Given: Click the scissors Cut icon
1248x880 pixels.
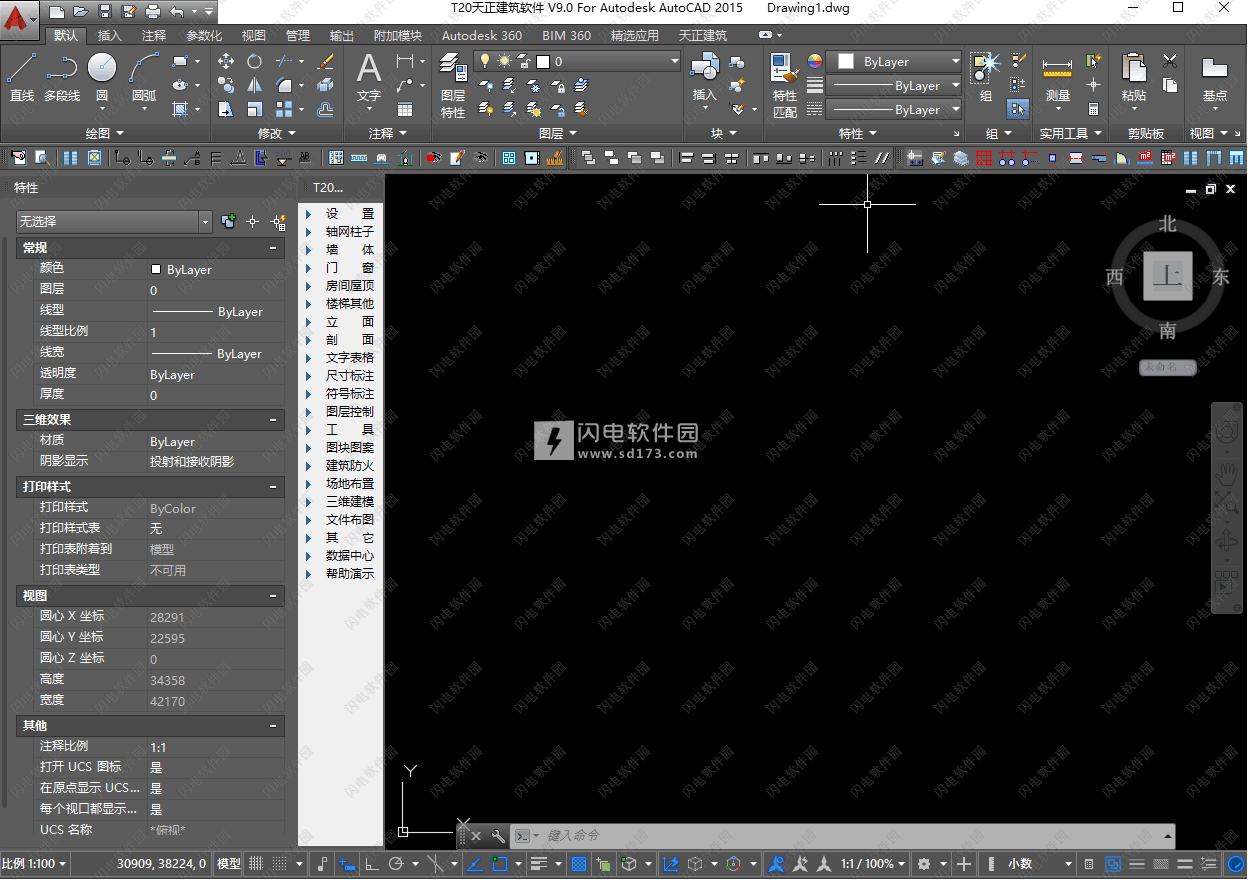Looking at the screenshot, I should (x=1170, y=61).
